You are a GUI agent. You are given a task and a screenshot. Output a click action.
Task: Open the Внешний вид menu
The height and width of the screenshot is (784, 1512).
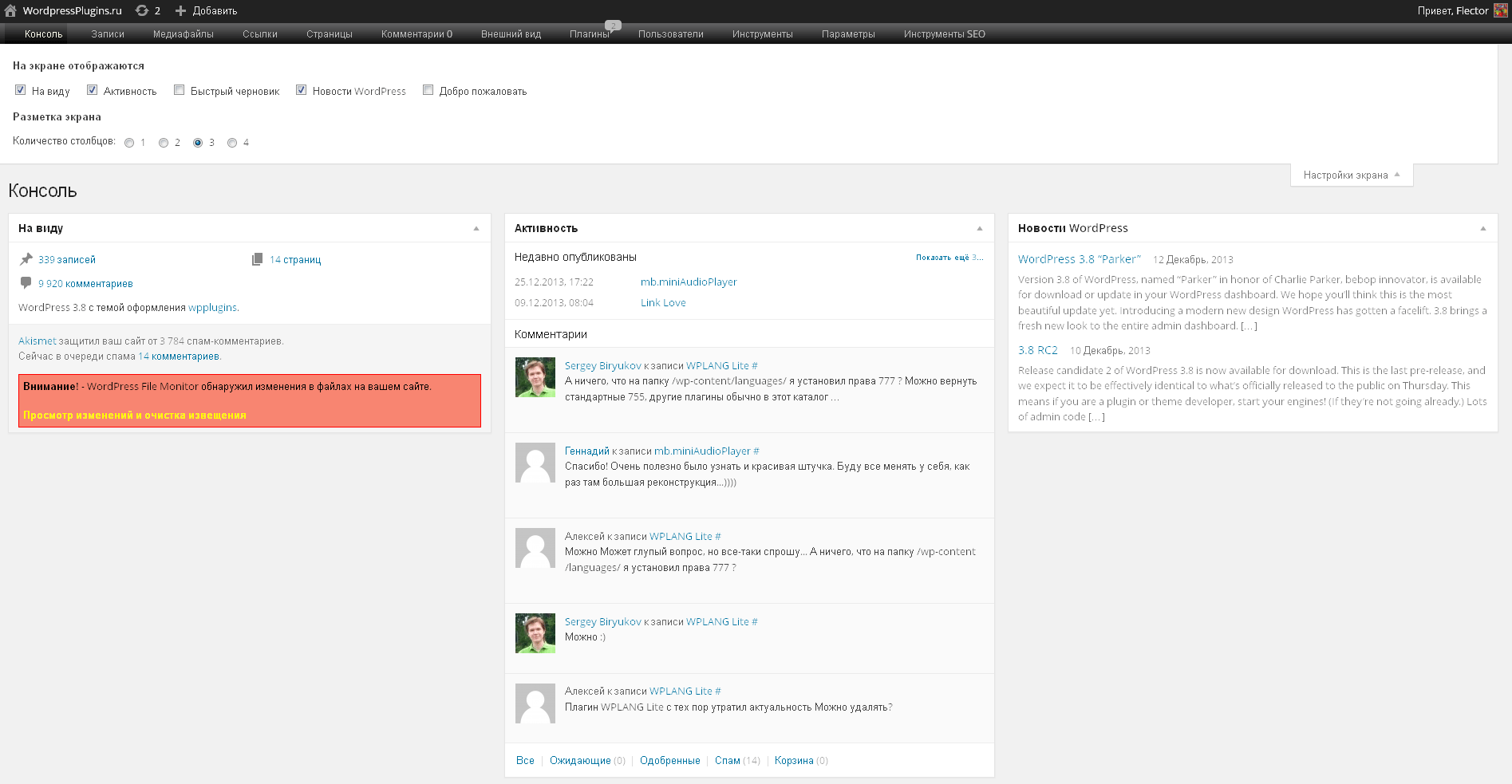(x=511, y=33)
